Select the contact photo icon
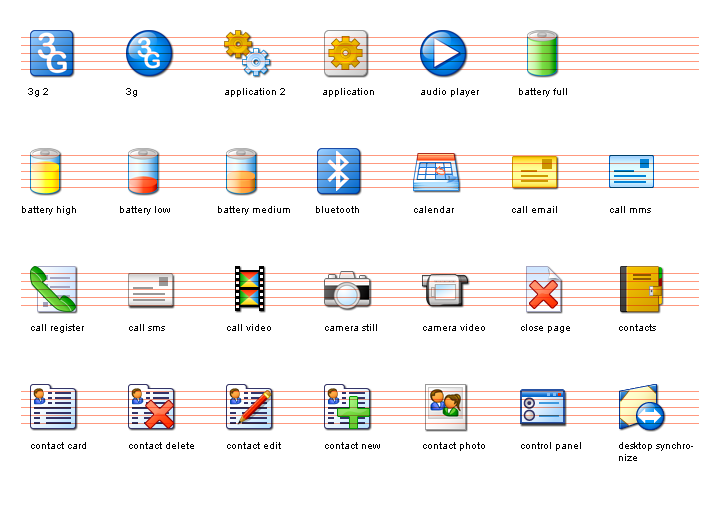The image size is (720, 515). click(x=443, y=406)
